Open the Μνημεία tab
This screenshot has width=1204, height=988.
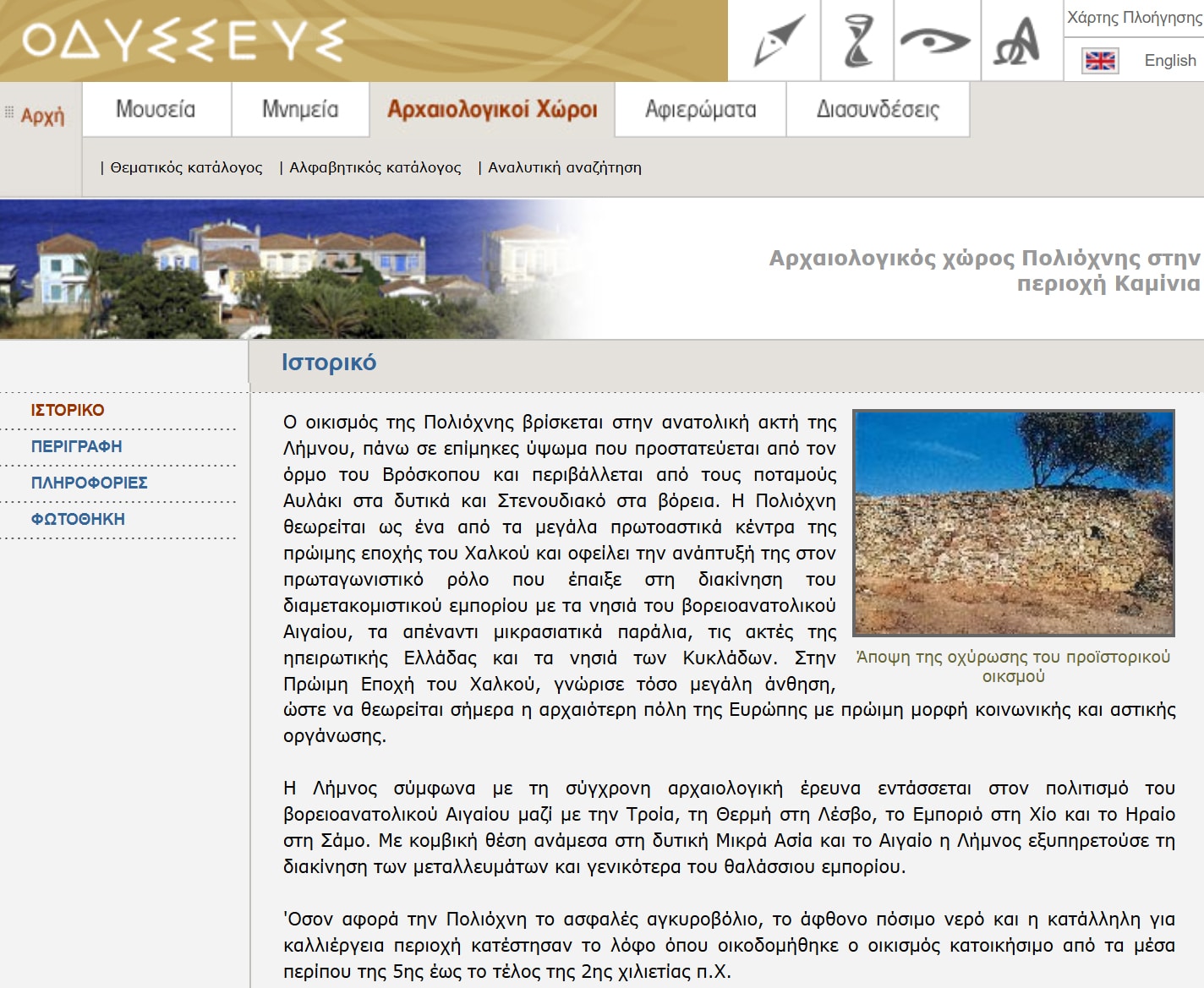(x=300, y=109)
